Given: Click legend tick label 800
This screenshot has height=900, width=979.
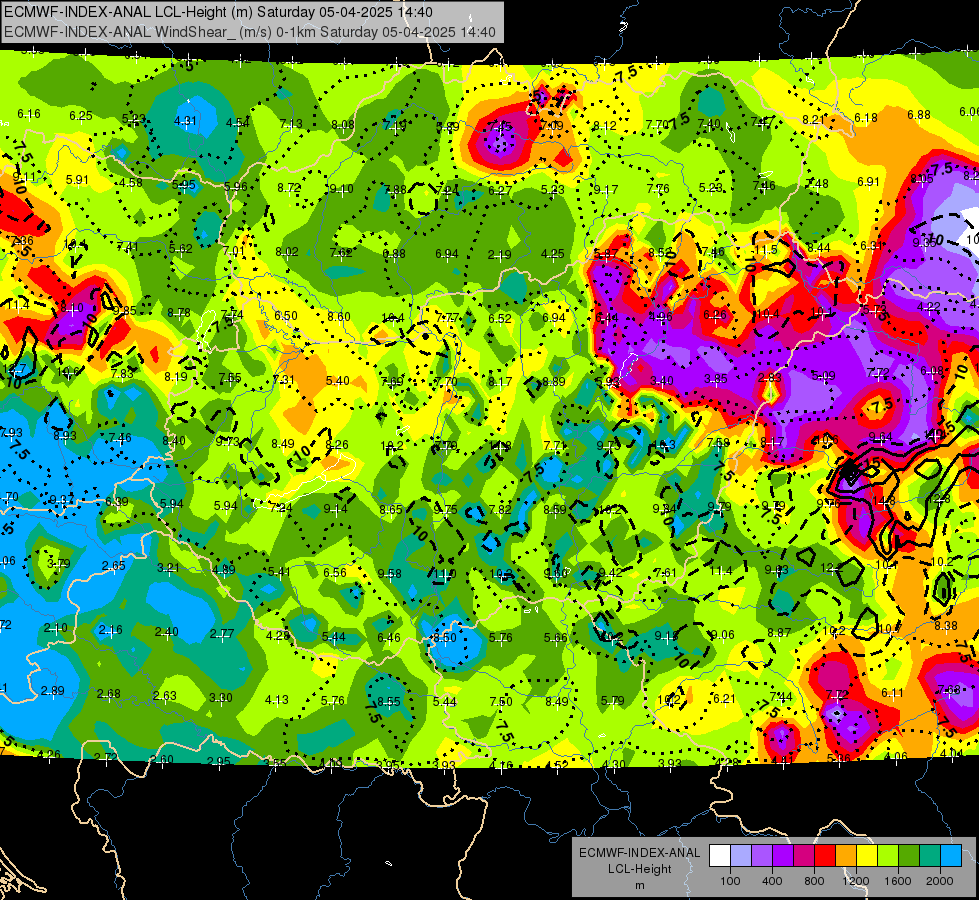Looking at the screenshot, I should [814, 881].
